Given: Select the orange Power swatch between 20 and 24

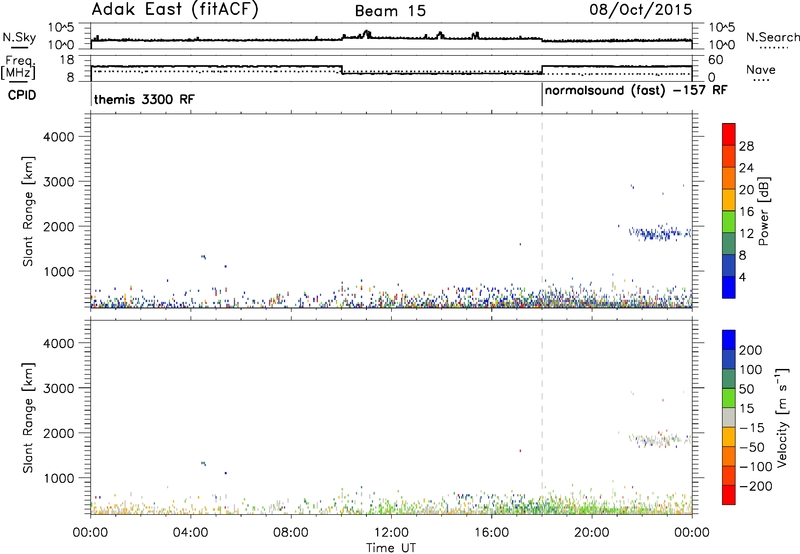Looking at the screenshot, I should click(x=729, y=179).
